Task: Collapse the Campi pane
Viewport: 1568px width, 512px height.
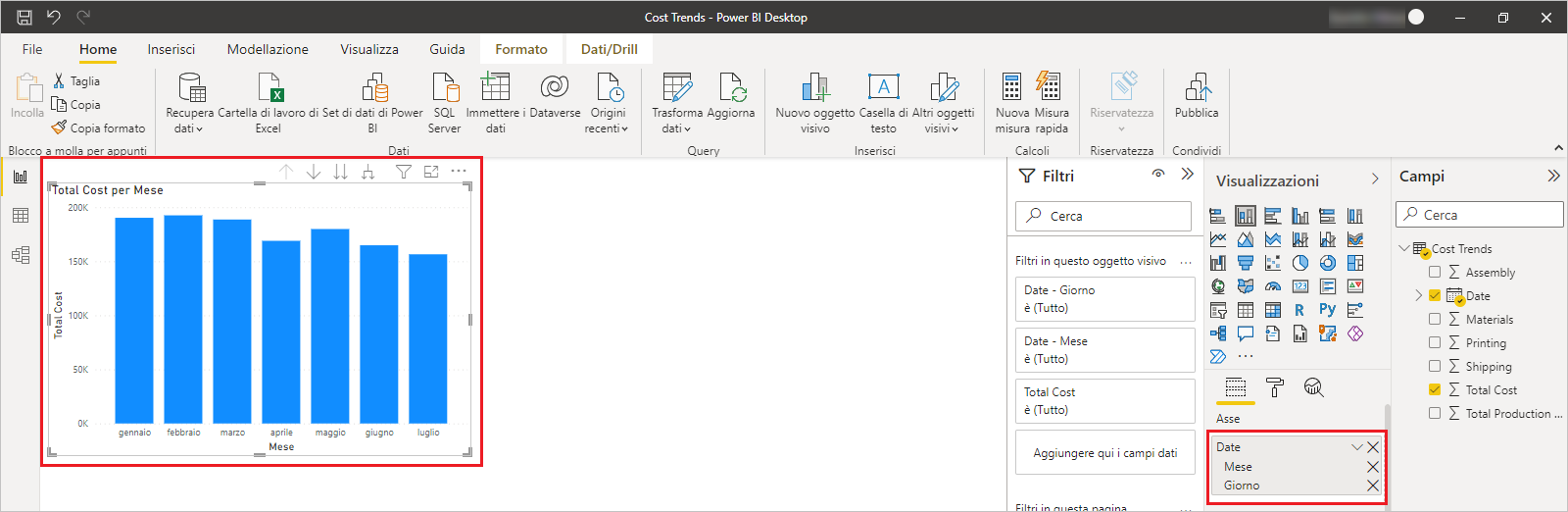Action: point(1553,177)
